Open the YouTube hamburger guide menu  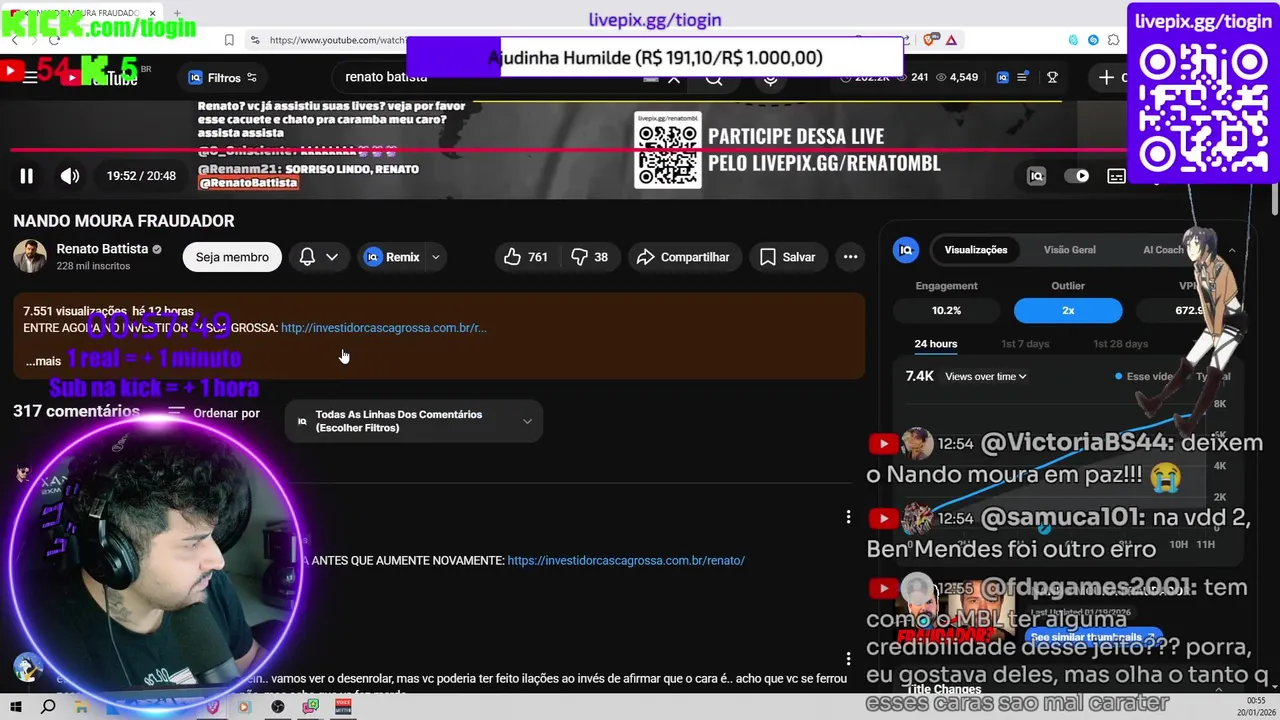point(30,77)
